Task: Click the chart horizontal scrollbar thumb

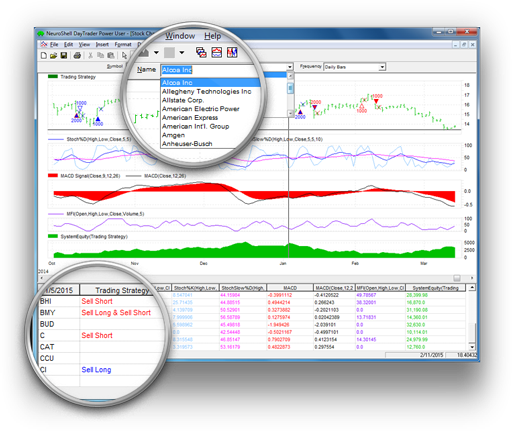Action: click(457, 278)
